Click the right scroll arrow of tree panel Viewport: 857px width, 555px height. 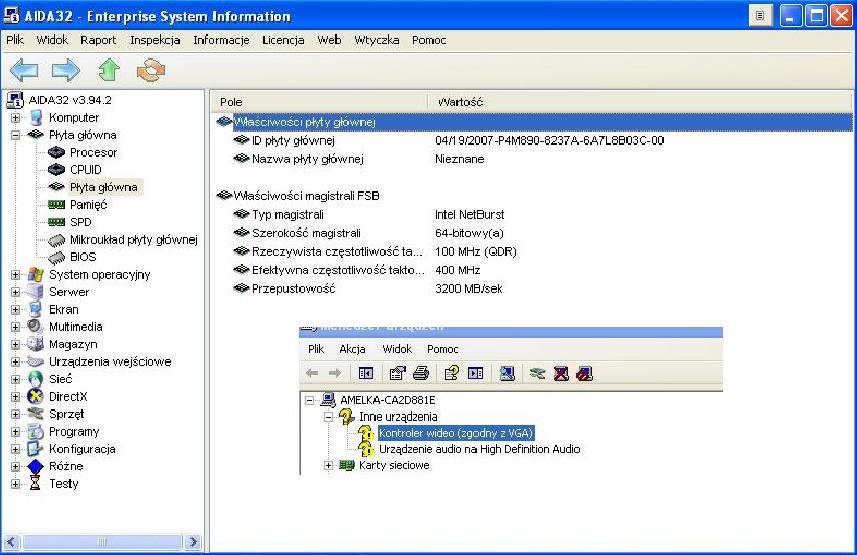click(192, 542)
